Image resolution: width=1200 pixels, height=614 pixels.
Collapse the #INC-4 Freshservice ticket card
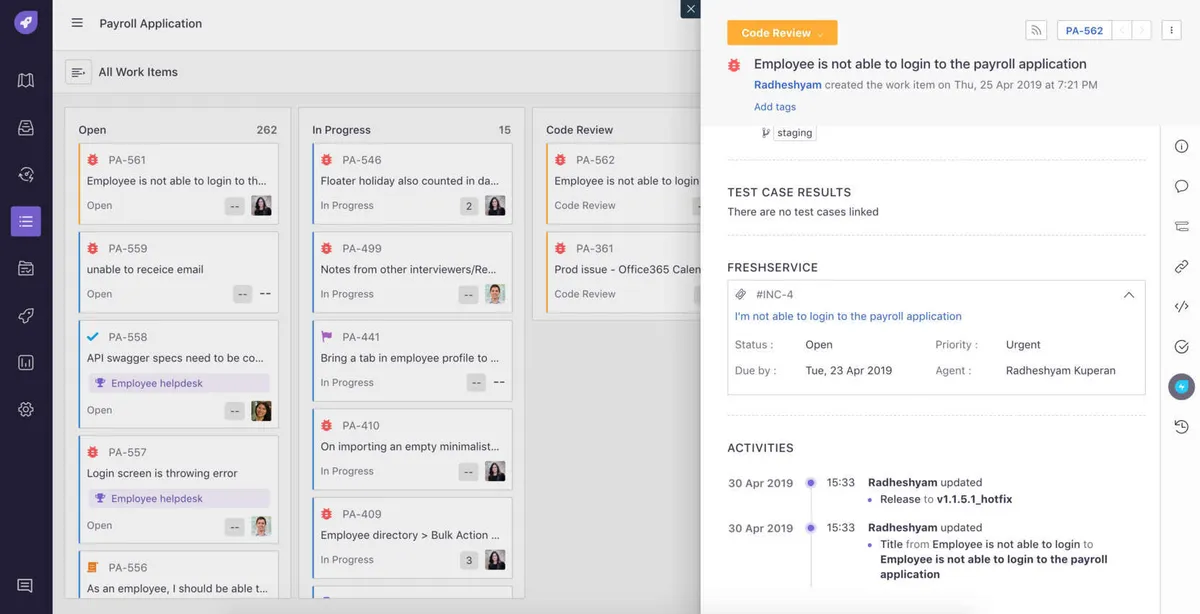[1128, 295]
